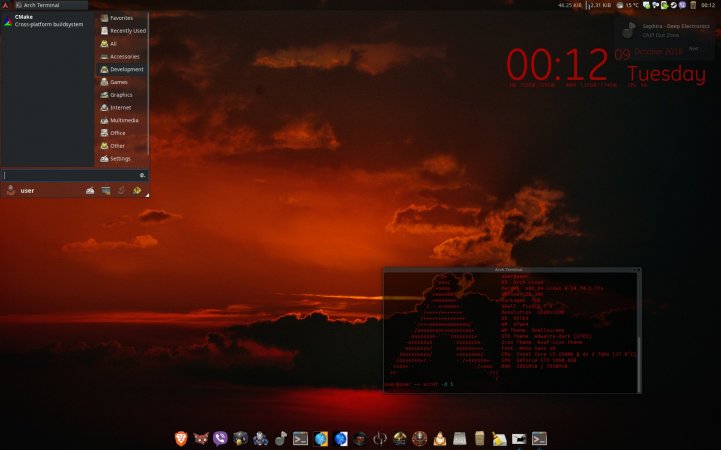Viewport: 721px width, 450px height.
Task: Open the Games category
Action: 122,82
